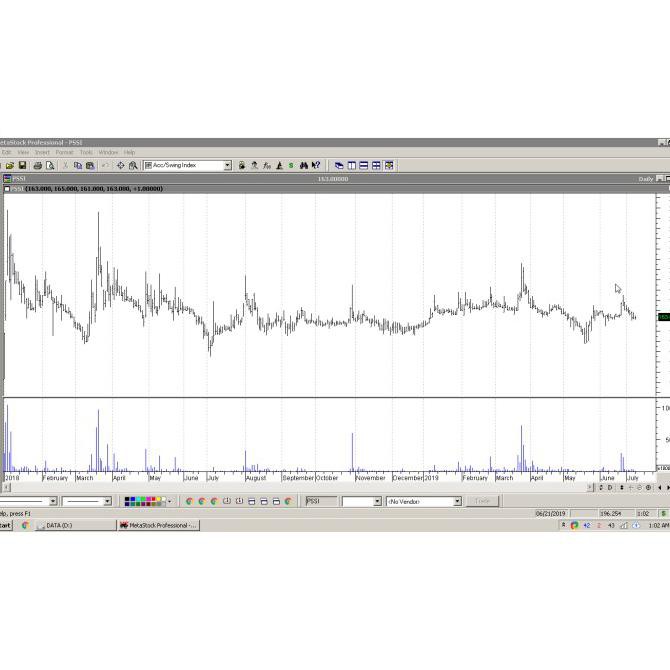Click the green S toolbar icon

291,165
